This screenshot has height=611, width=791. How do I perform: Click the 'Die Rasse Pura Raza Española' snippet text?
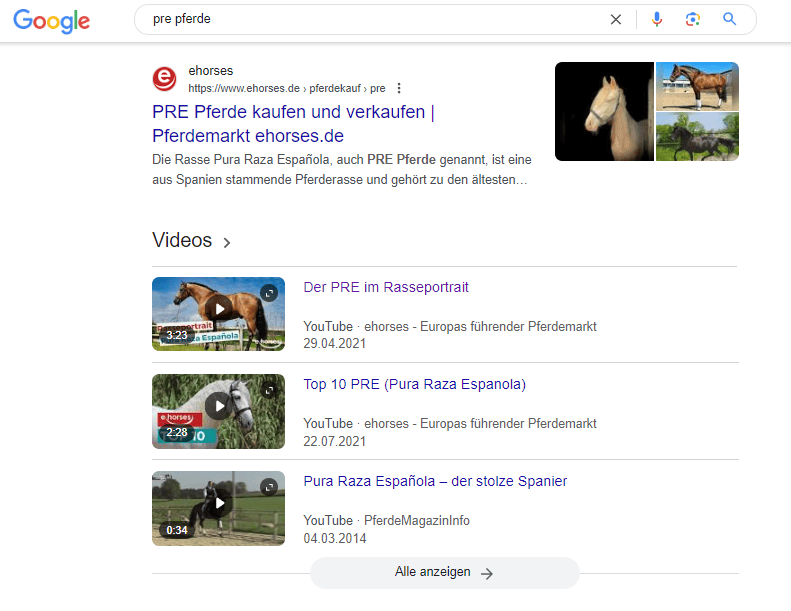click(x=342, y=170)
